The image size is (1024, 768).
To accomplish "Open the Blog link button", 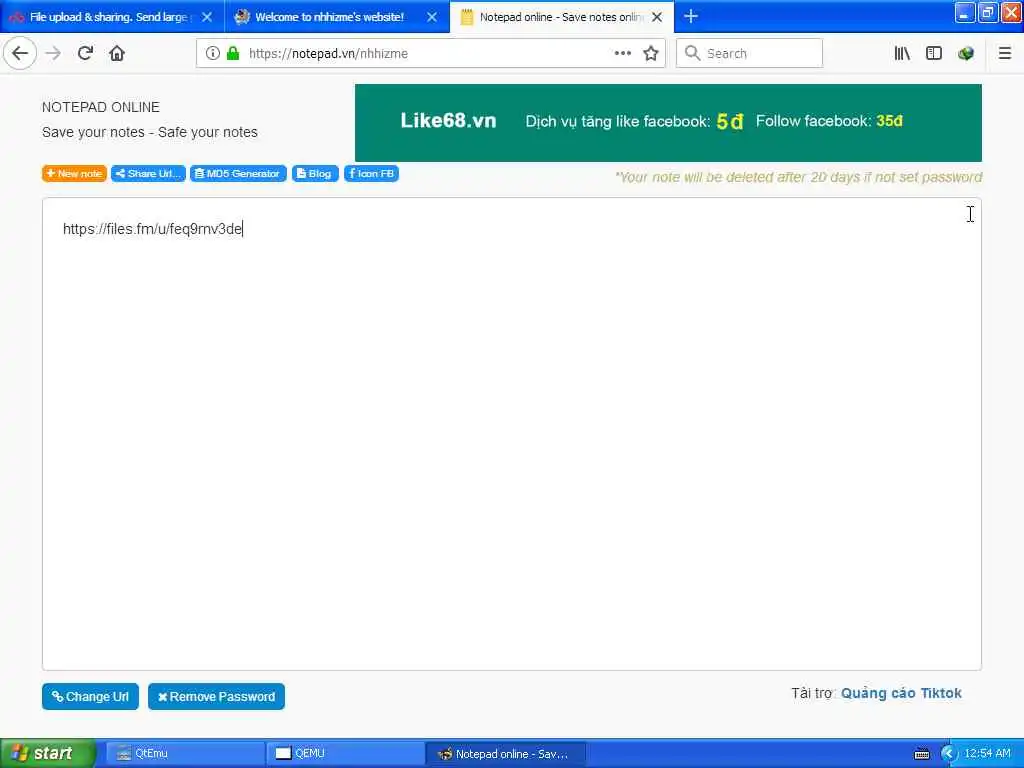I will (315, 173).
